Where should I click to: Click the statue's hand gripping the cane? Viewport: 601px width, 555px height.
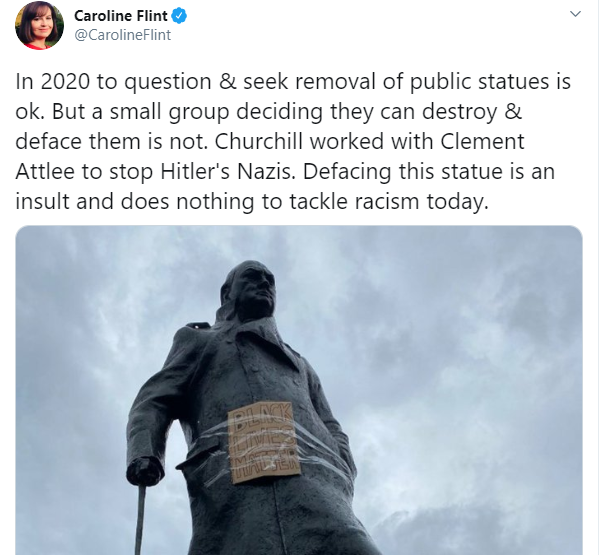point(143,471)
